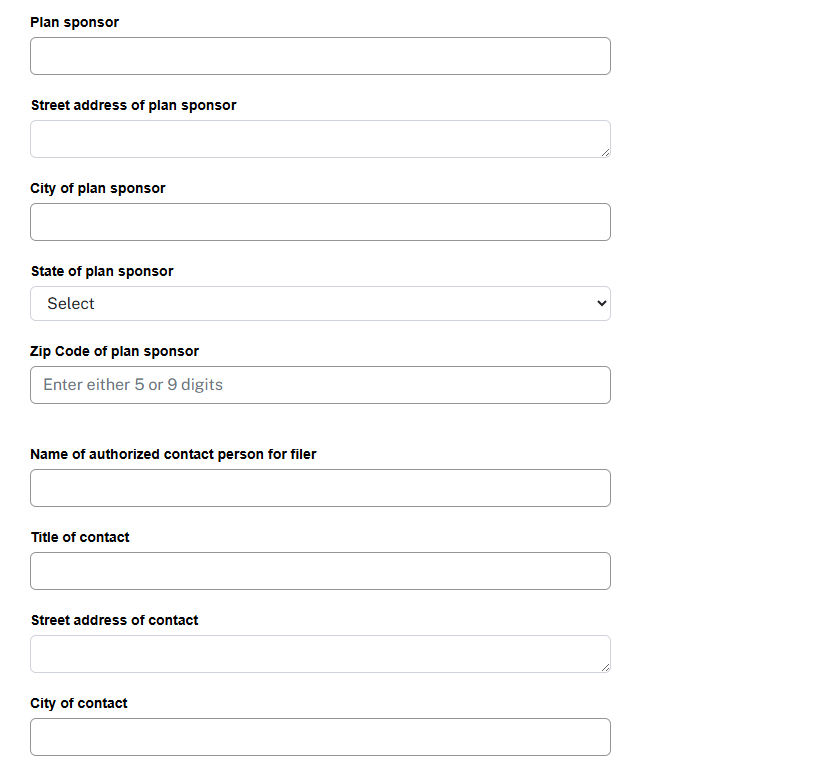Click the "Title of contact" label
Viewport: 834px width, 770px height.
click(x=80, y=537)
